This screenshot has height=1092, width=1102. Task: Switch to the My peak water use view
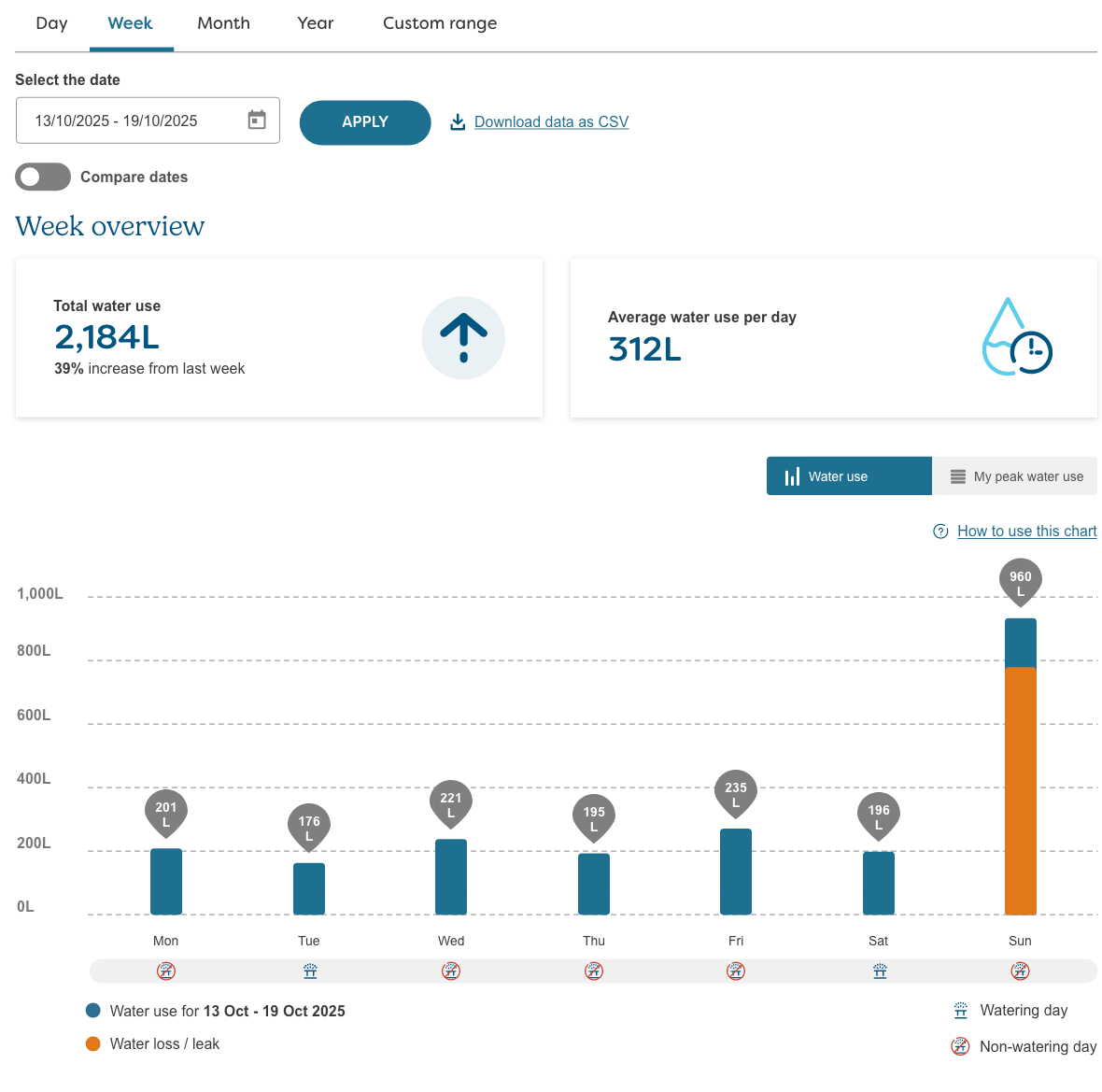1014,475
